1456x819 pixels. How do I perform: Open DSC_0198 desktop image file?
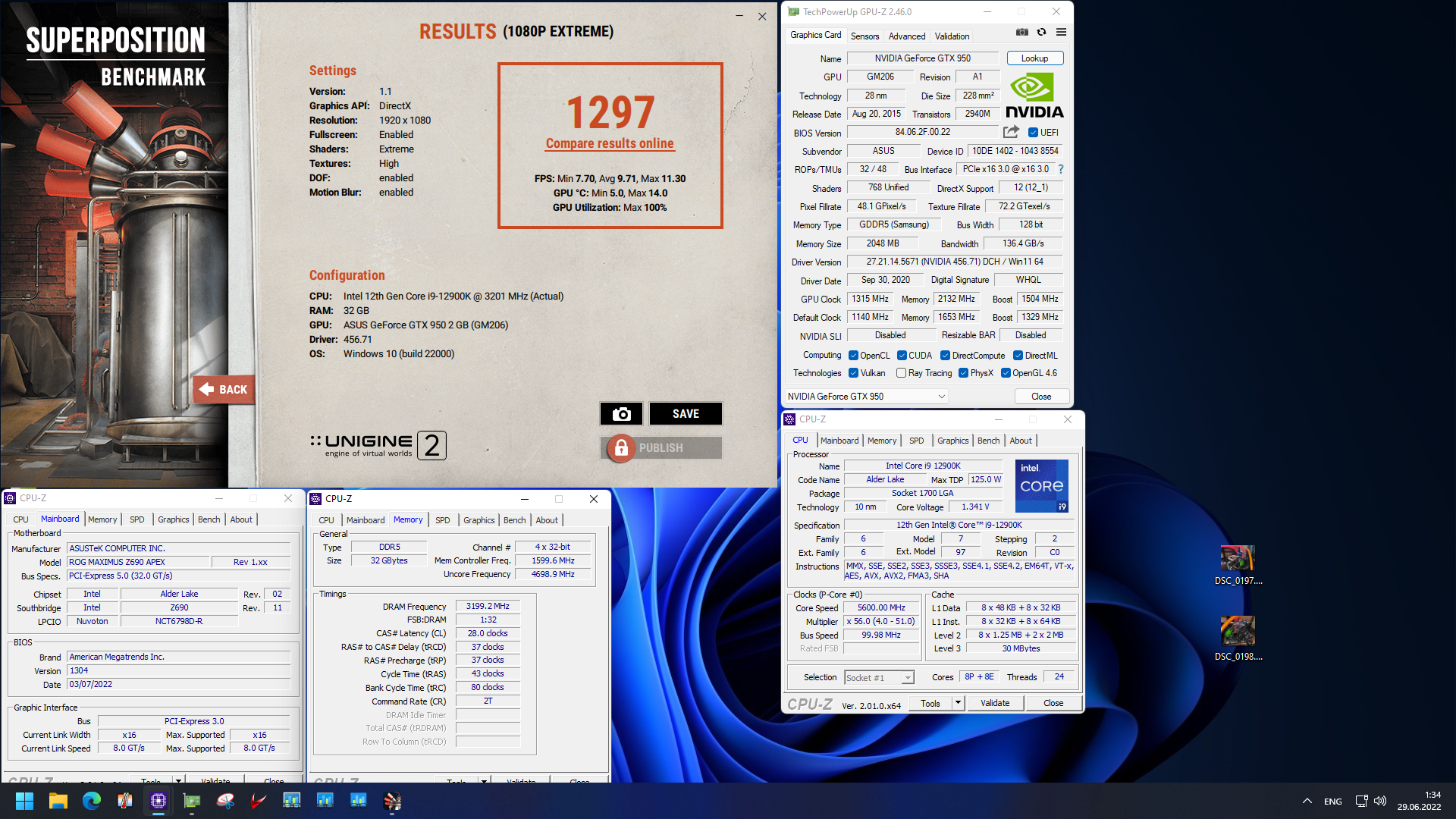[x=1238, y=639]
